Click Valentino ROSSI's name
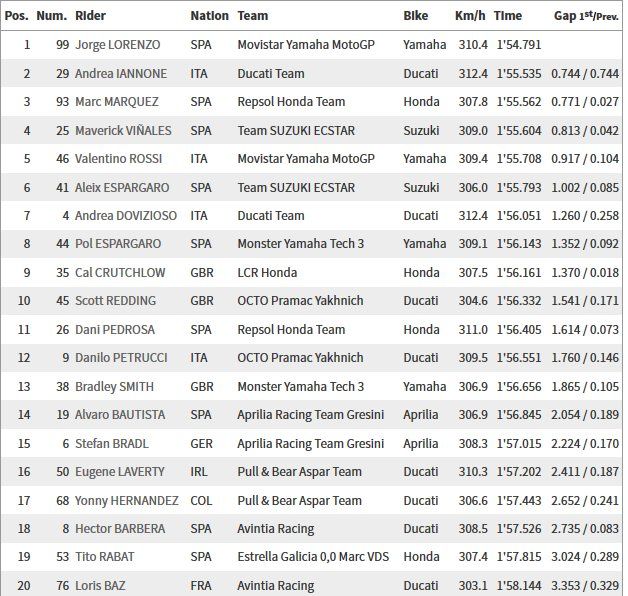628x596 pixels. click(118, 159)
